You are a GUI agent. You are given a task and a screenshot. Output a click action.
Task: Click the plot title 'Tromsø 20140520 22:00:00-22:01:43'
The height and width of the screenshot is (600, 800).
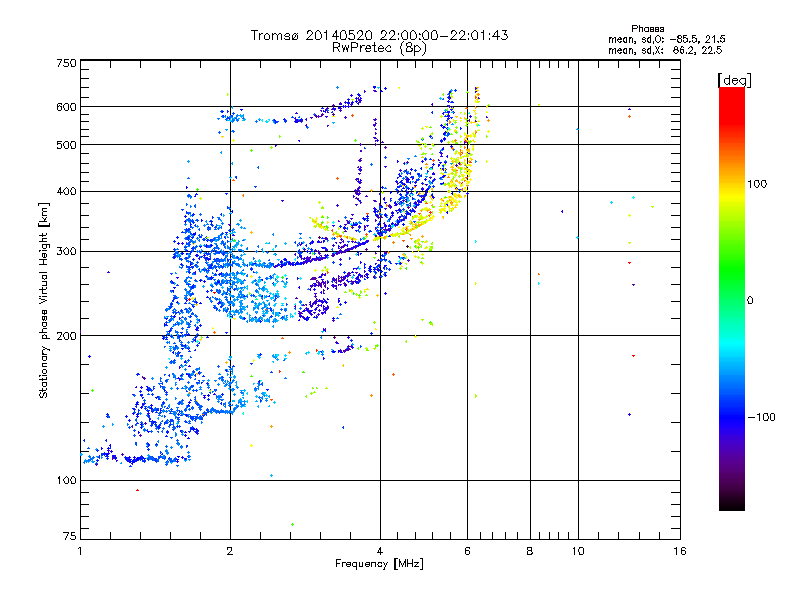pos(379,35)
